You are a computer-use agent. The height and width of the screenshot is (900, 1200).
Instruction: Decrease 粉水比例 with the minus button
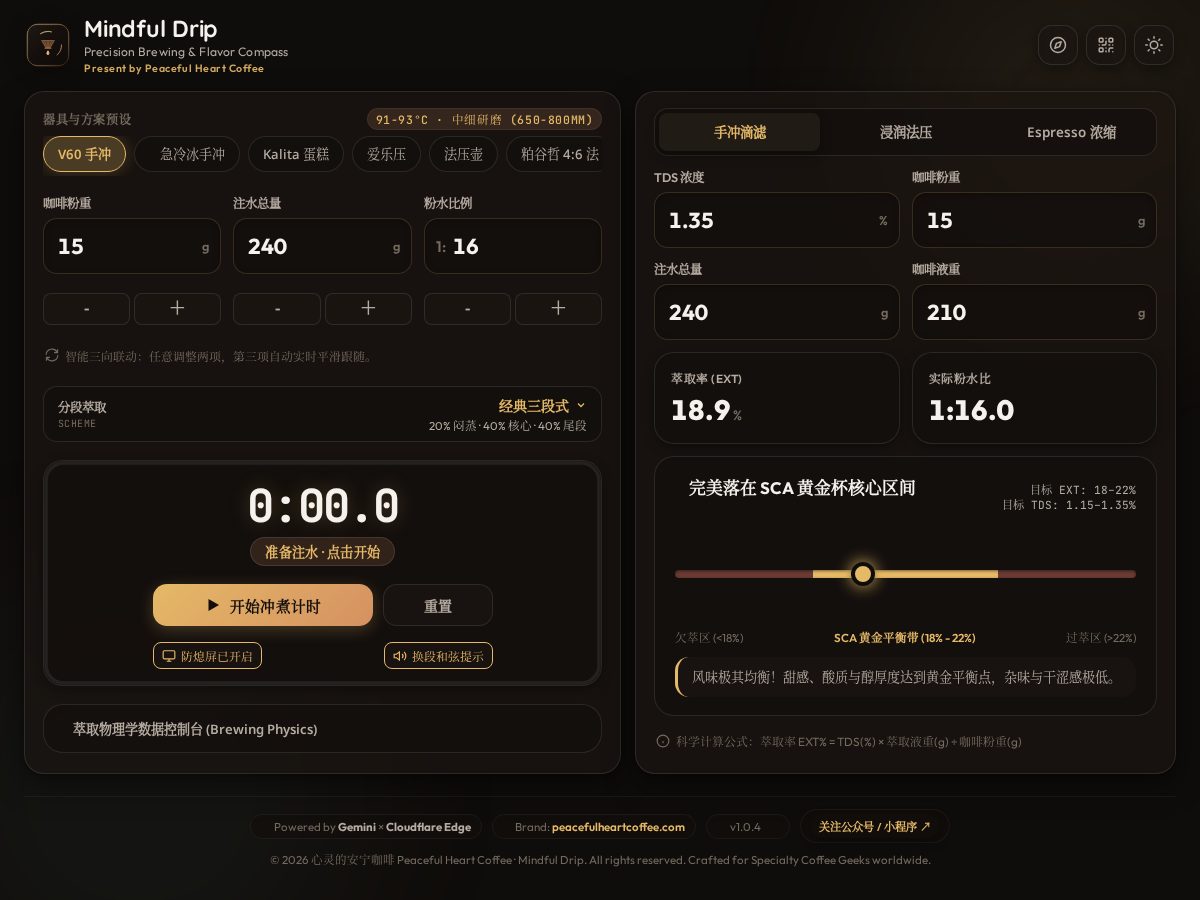(x=467, y=309)
